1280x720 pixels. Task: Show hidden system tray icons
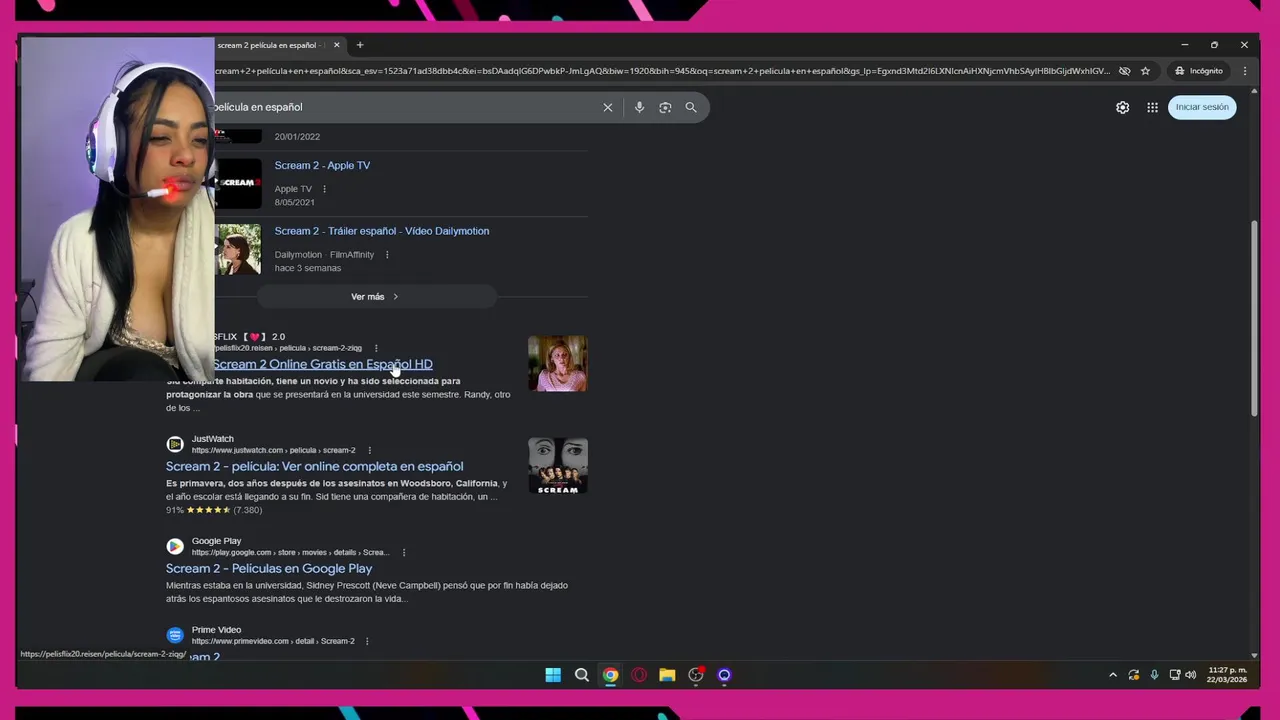(1113, 675)
